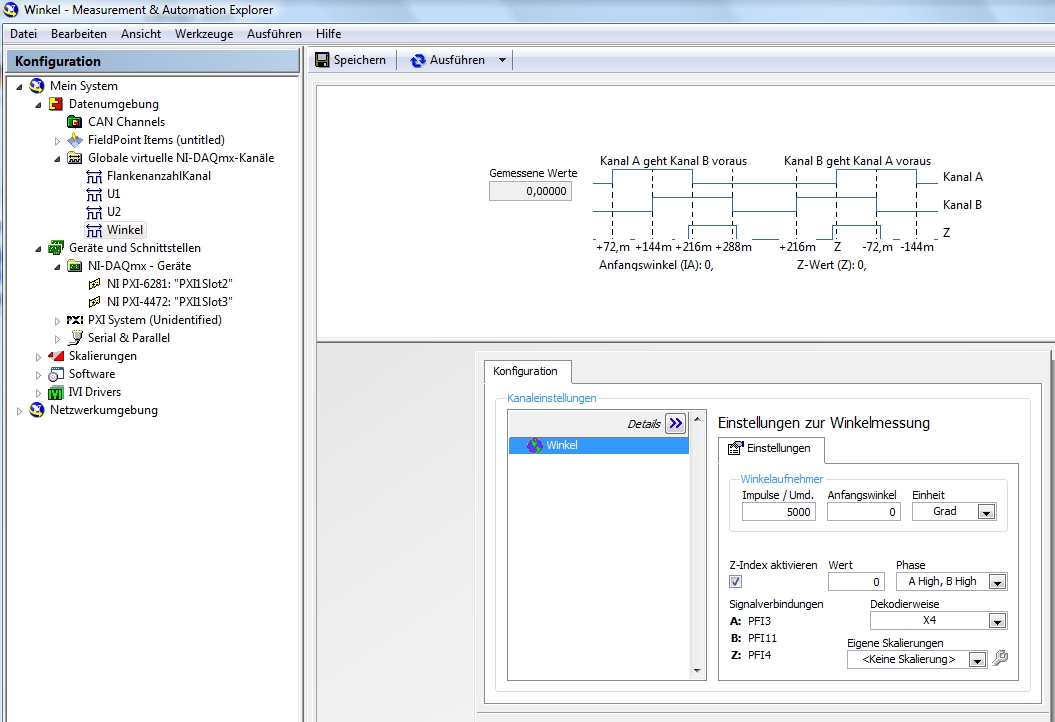This screenshot has height=722, width=1055.
Task: Collapse the Datenumgebung tree node
Action: point(38,105)
